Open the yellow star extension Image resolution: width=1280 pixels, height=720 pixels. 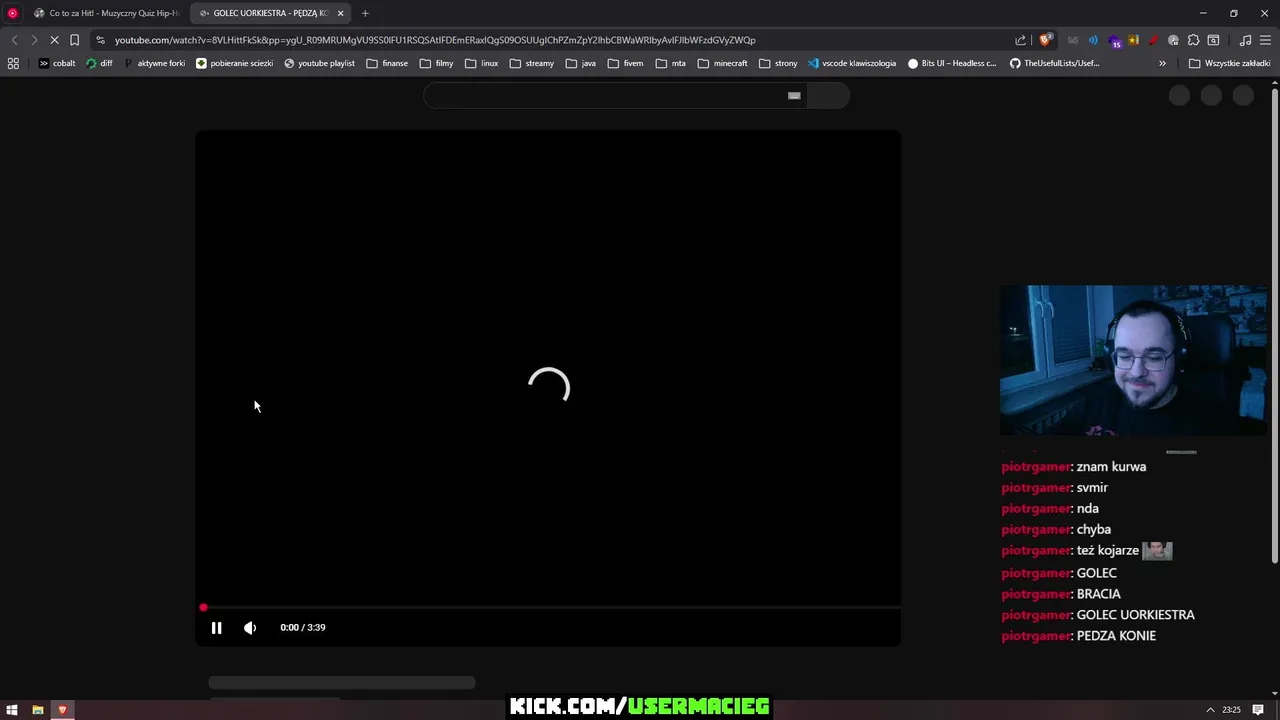point(1133,40)
